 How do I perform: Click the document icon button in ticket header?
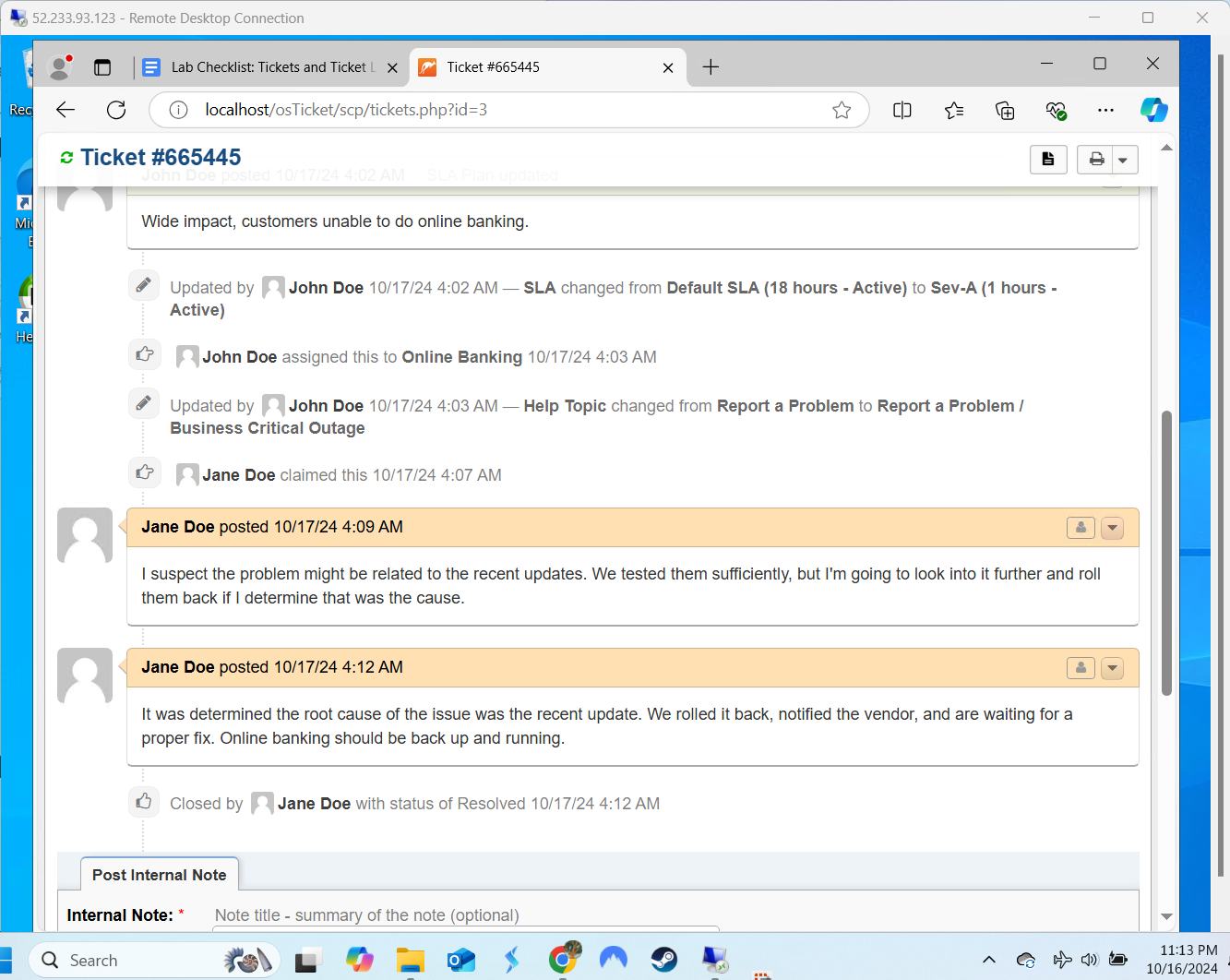pos(1048,160)
